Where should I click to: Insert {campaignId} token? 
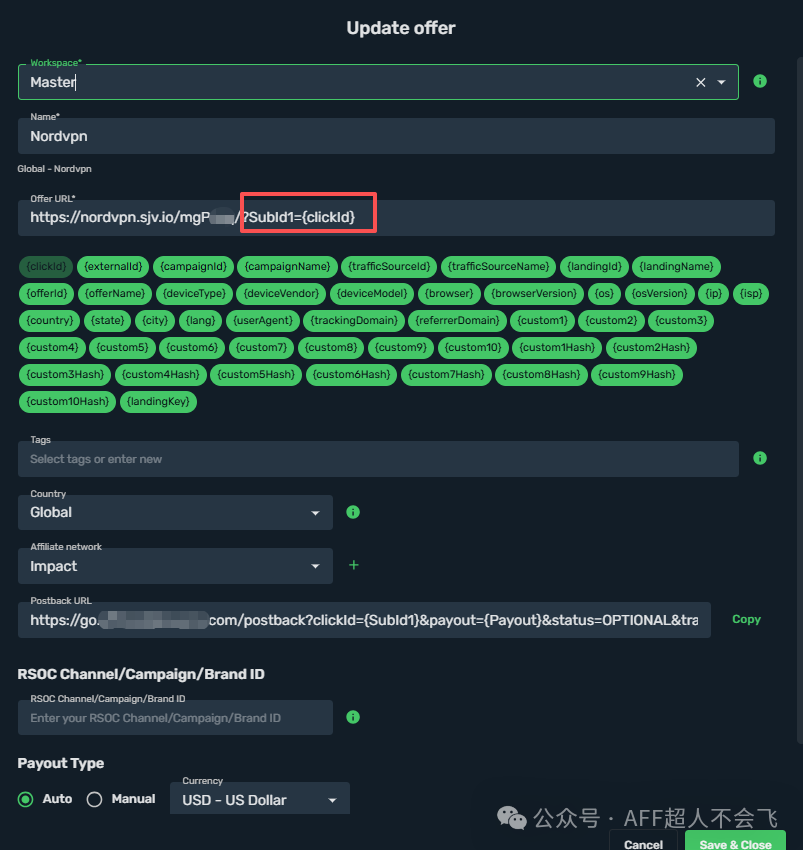click(194, 267)
